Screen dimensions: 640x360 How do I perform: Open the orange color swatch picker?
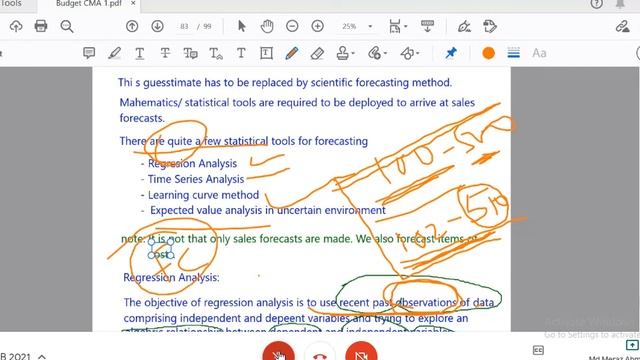[x=488, y=53]
